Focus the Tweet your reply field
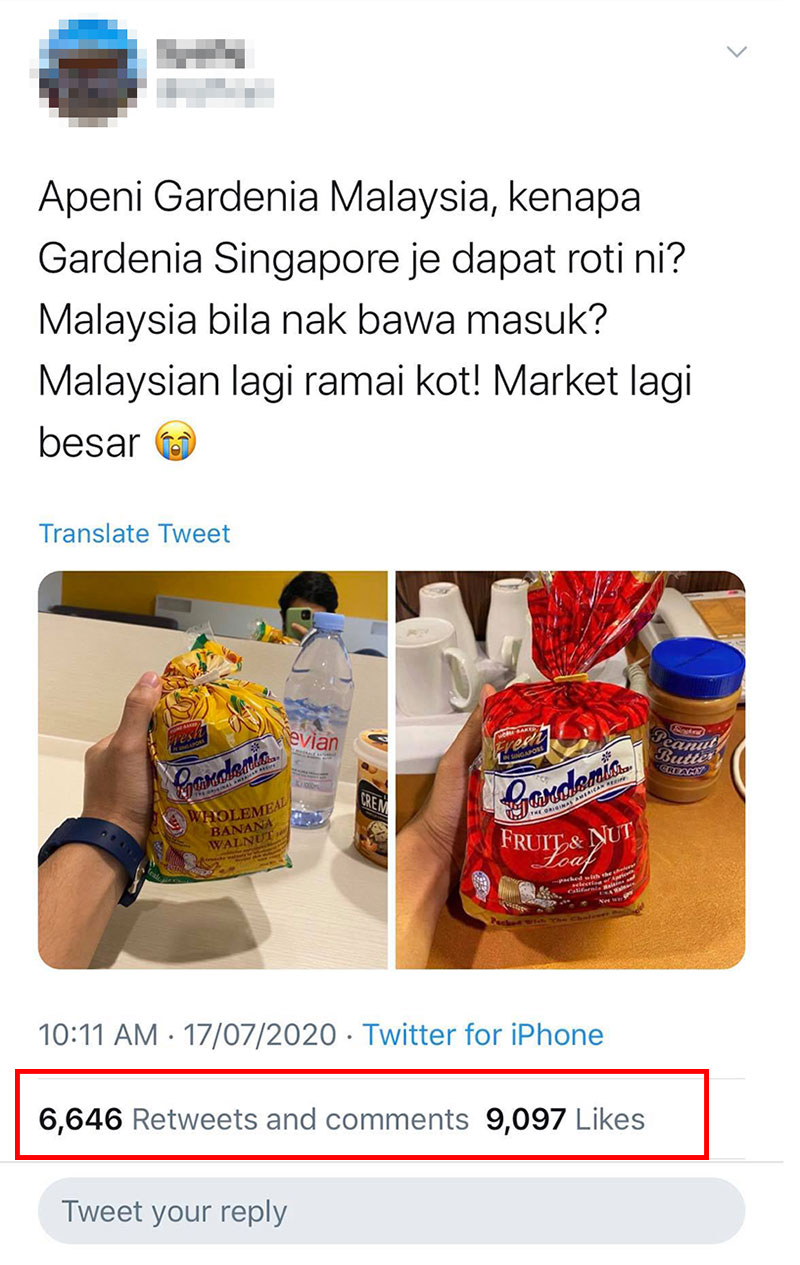This screenshot has width=800, height=1265. [x=391, y=1211]
